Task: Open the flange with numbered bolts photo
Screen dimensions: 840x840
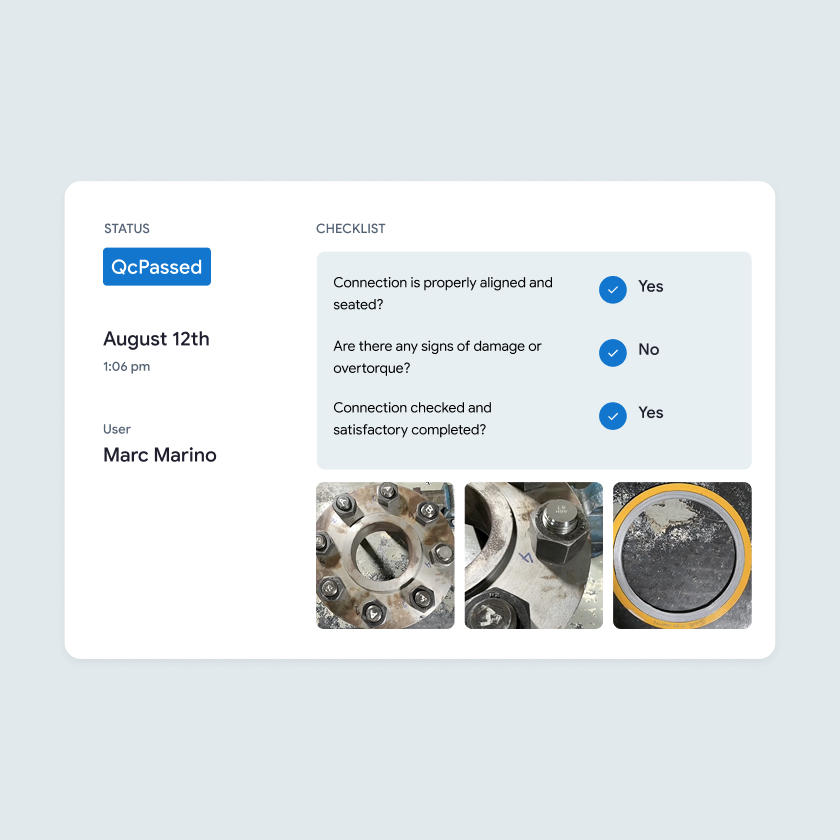Action: (385, 555)
